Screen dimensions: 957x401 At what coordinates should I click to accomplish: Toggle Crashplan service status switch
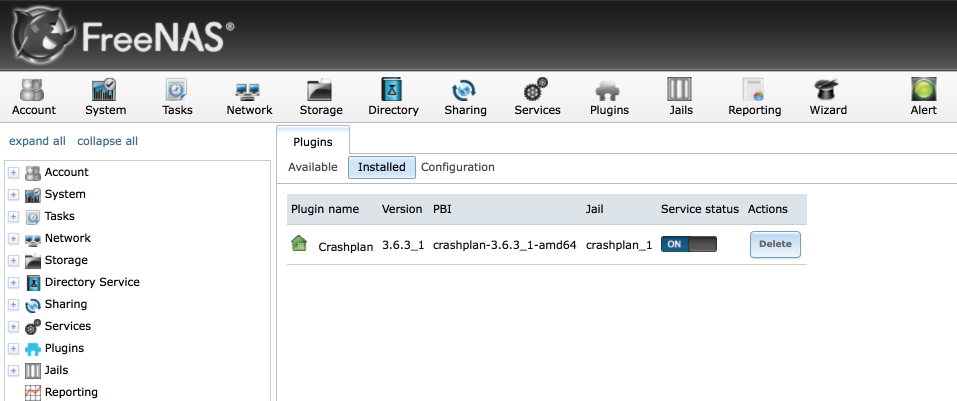pyautogui.click(x=688, y=244)
